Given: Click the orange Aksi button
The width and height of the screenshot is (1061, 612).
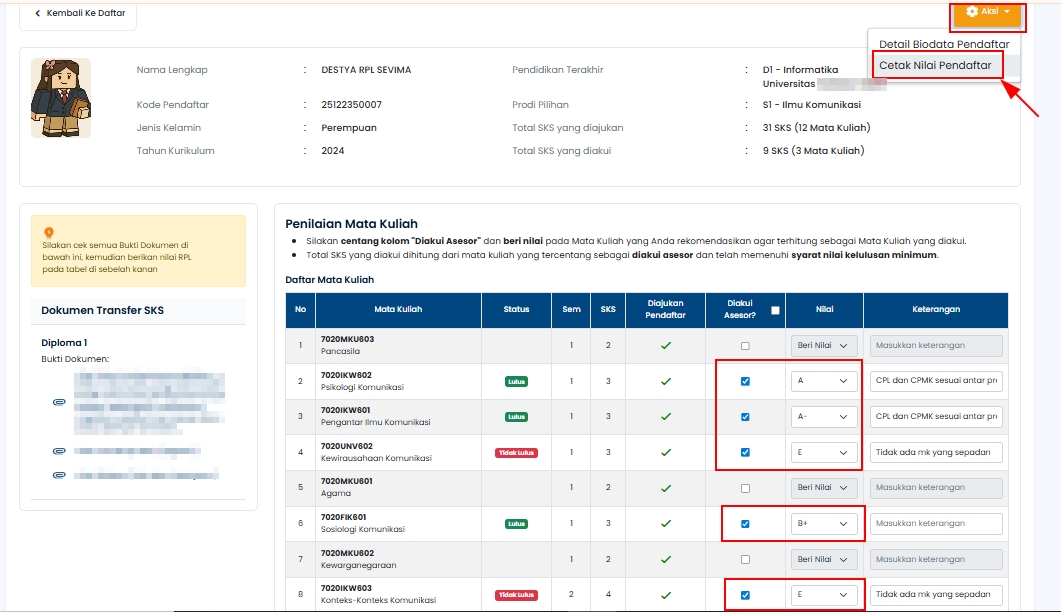Looking at the screenshot, I should tap(987, 12).
